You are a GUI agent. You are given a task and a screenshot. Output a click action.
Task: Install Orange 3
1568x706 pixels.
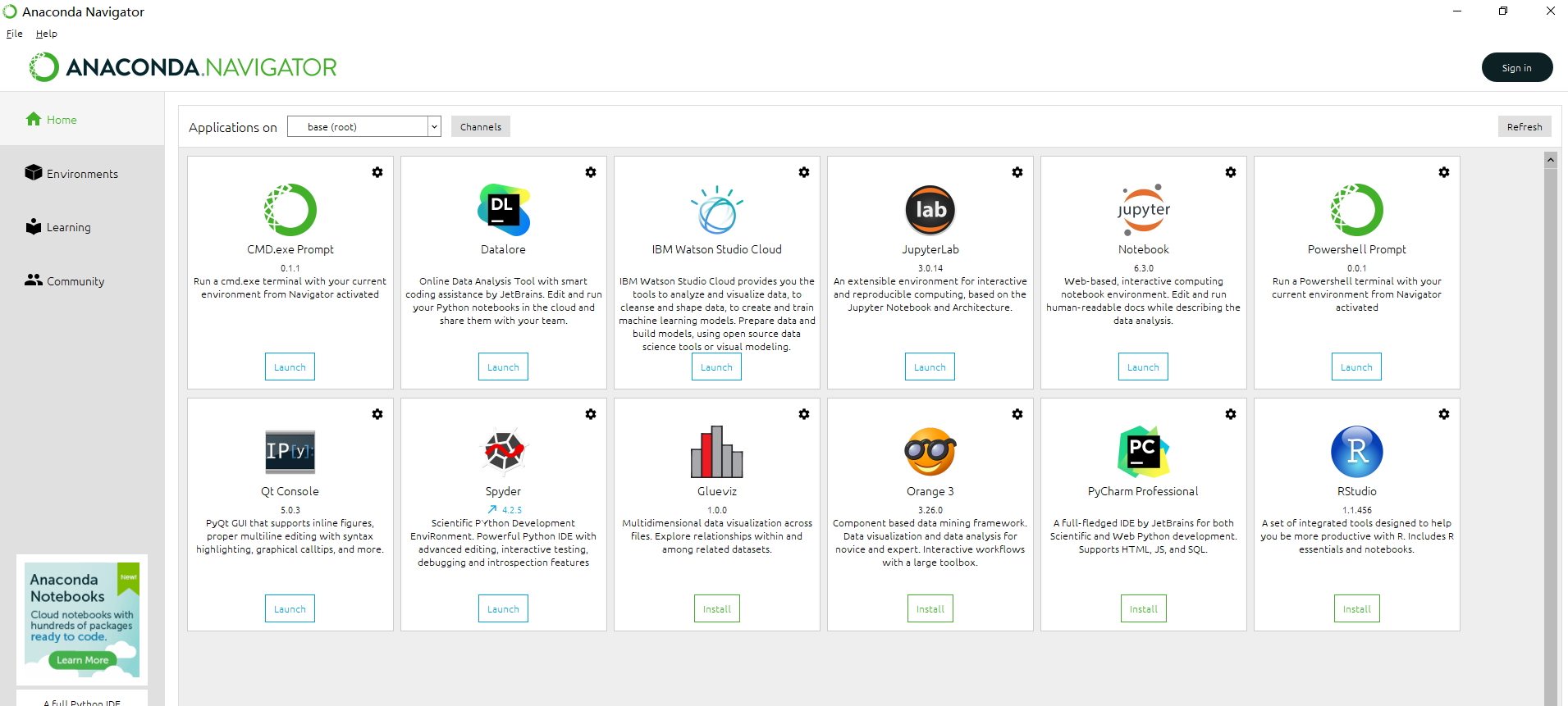pyautogui.click(x=930, y=608)
